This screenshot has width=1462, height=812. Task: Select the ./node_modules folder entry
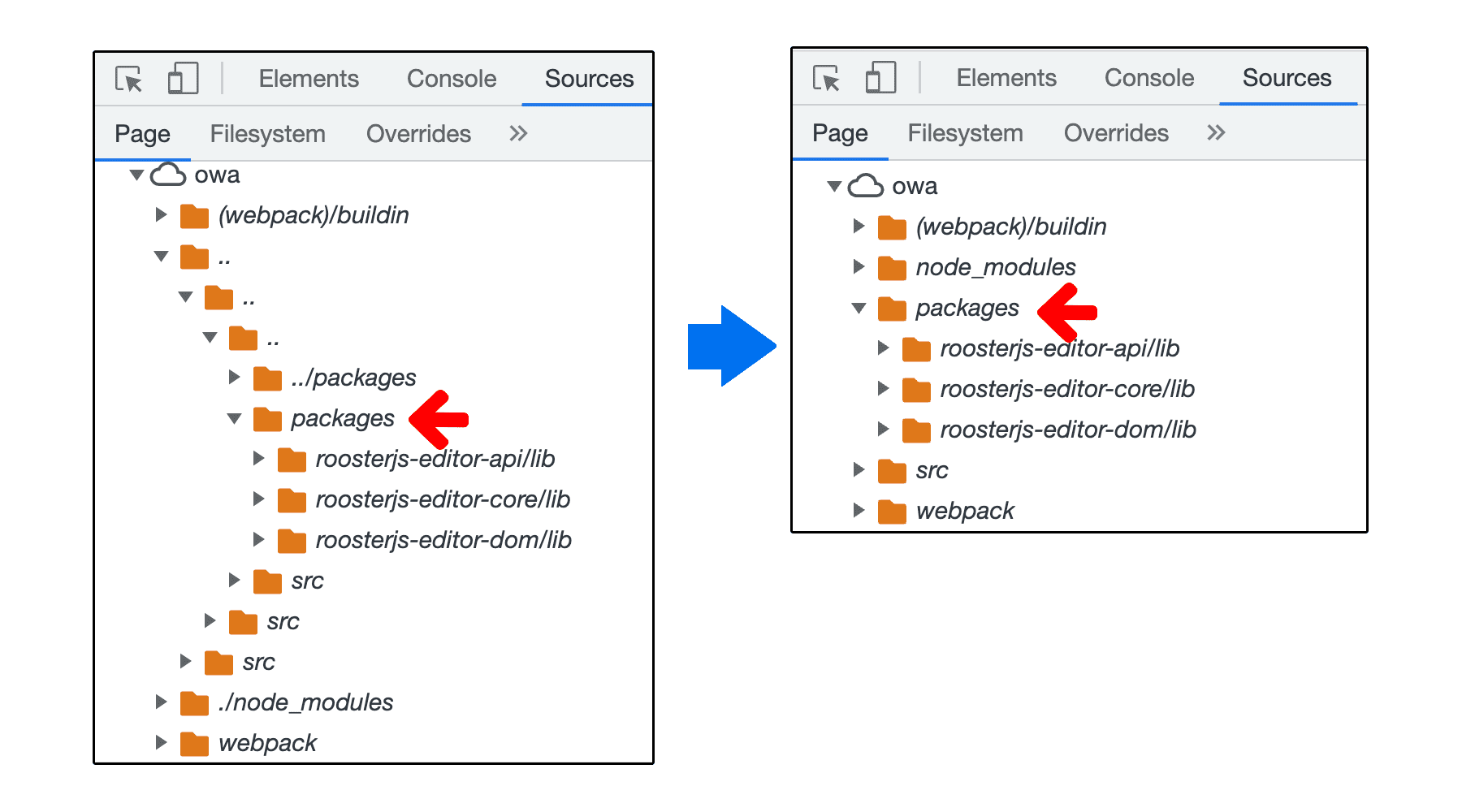[x=305, y=702]
